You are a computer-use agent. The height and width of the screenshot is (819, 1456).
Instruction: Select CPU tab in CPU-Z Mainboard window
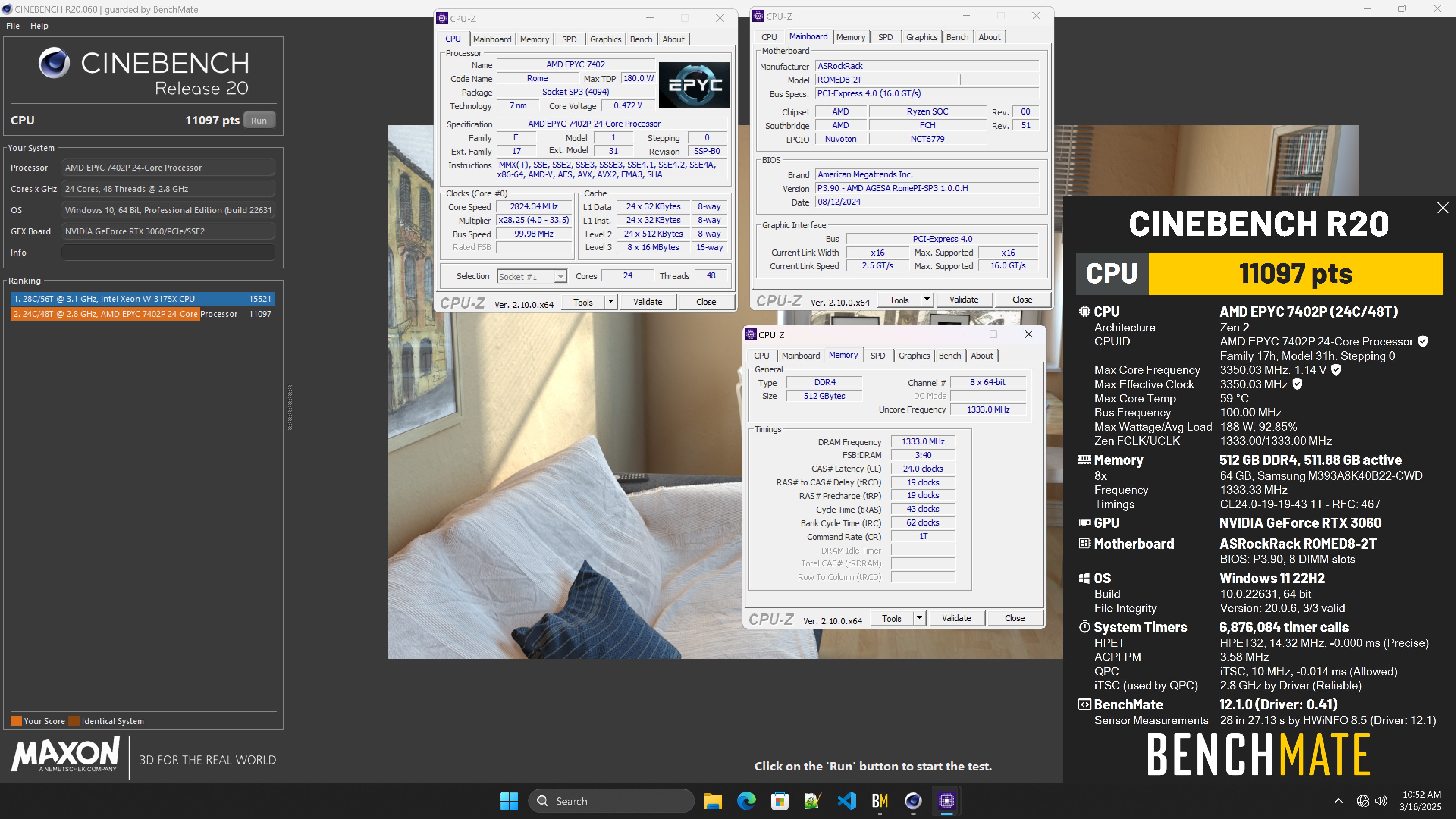(769, 37)
